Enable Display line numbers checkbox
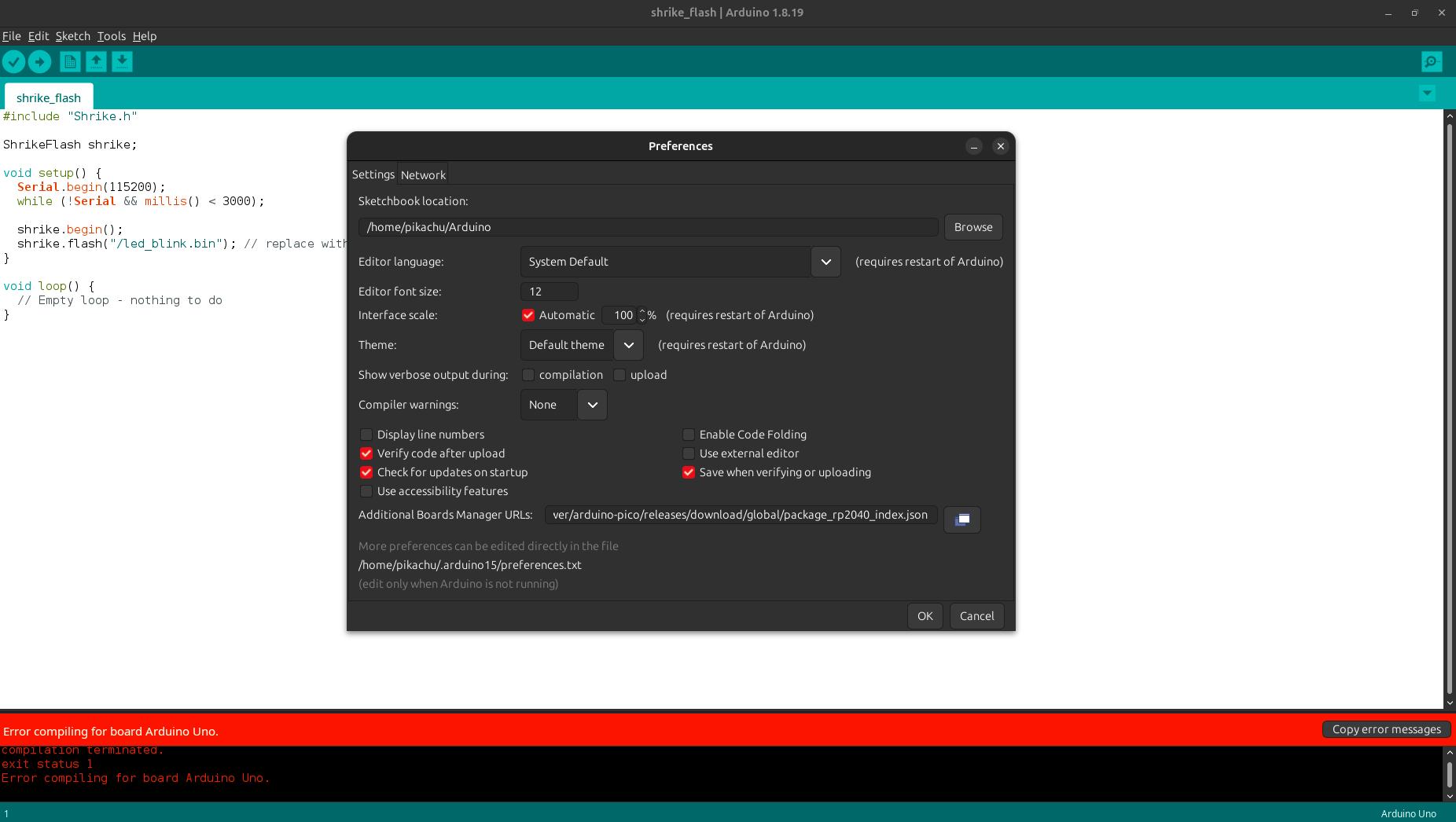Viewport: 1456px width, 822px height. [x=366, y=435]
